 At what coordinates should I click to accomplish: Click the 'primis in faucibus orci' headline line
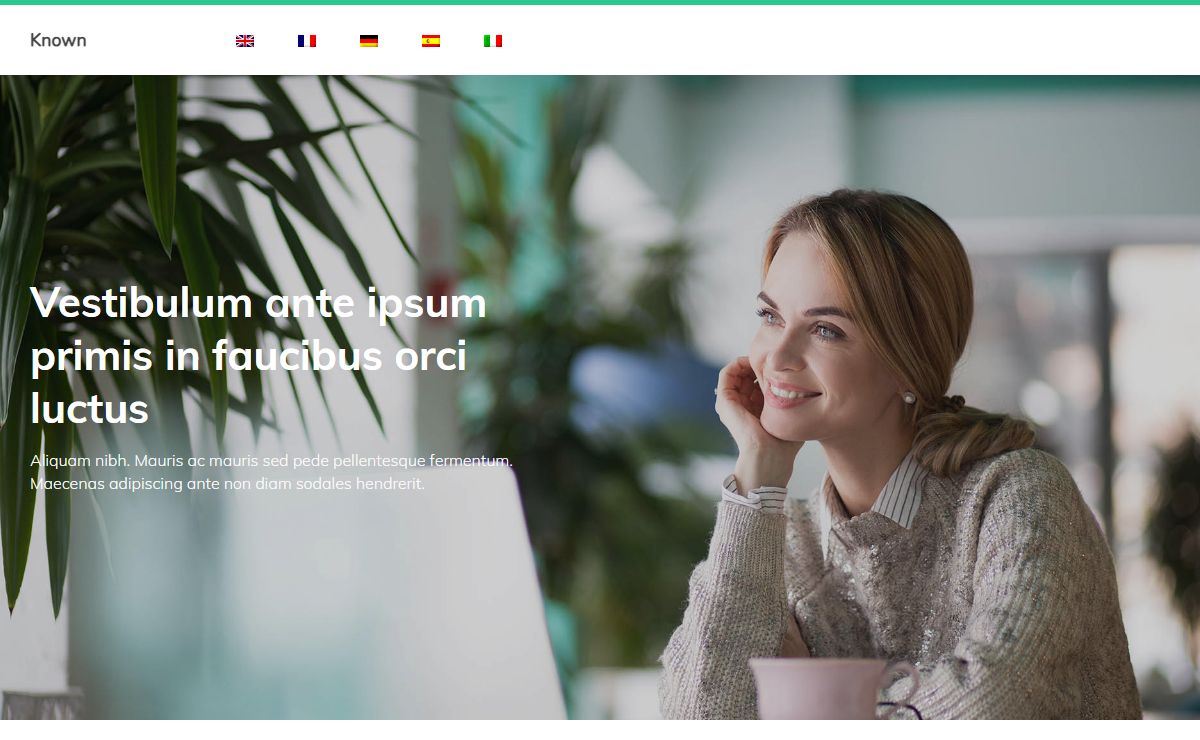(x=249, y=356)
